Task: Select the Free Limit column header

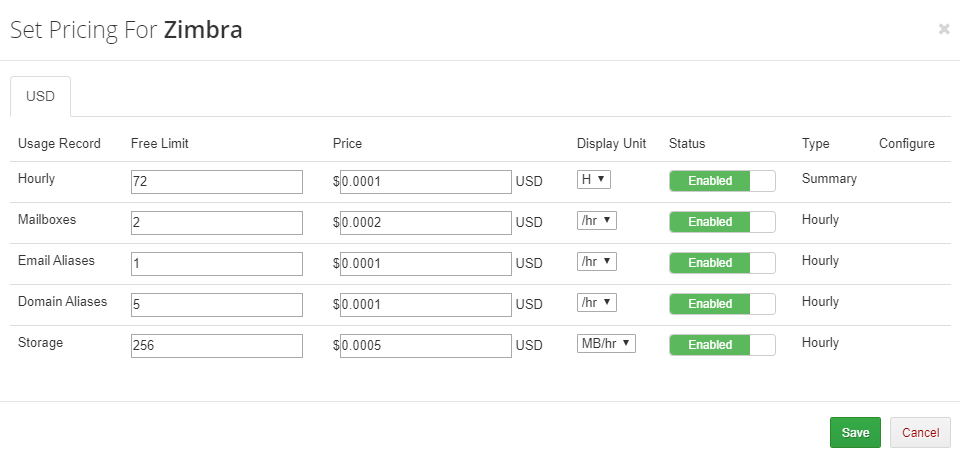Action: click(160, 143)
